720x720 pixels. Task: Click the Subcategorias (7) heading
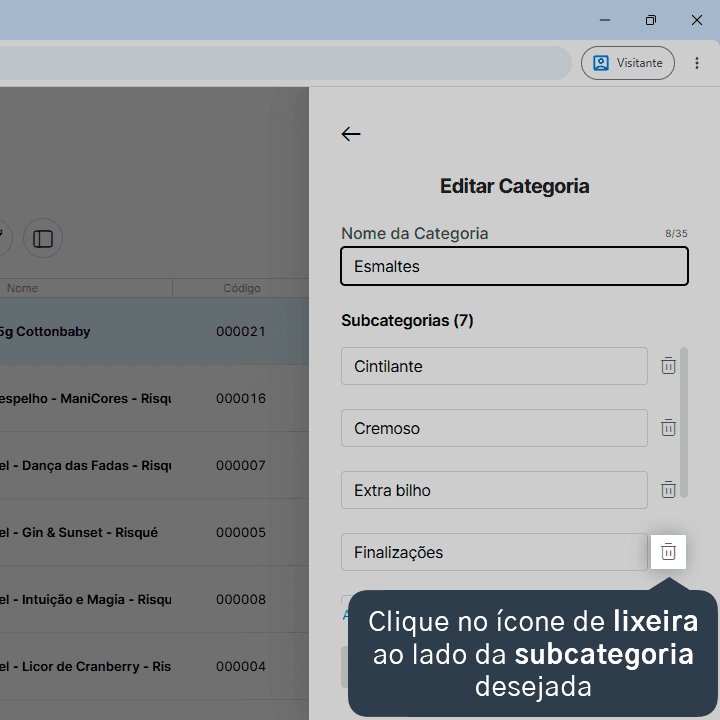407,321
